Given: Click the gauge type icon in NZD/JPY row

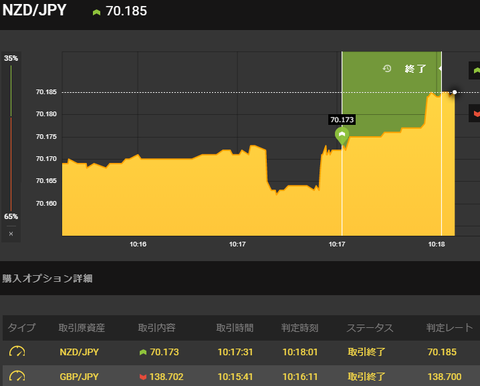Looking at the screenshot, I should pyautogui.click(x=17, y=351).
